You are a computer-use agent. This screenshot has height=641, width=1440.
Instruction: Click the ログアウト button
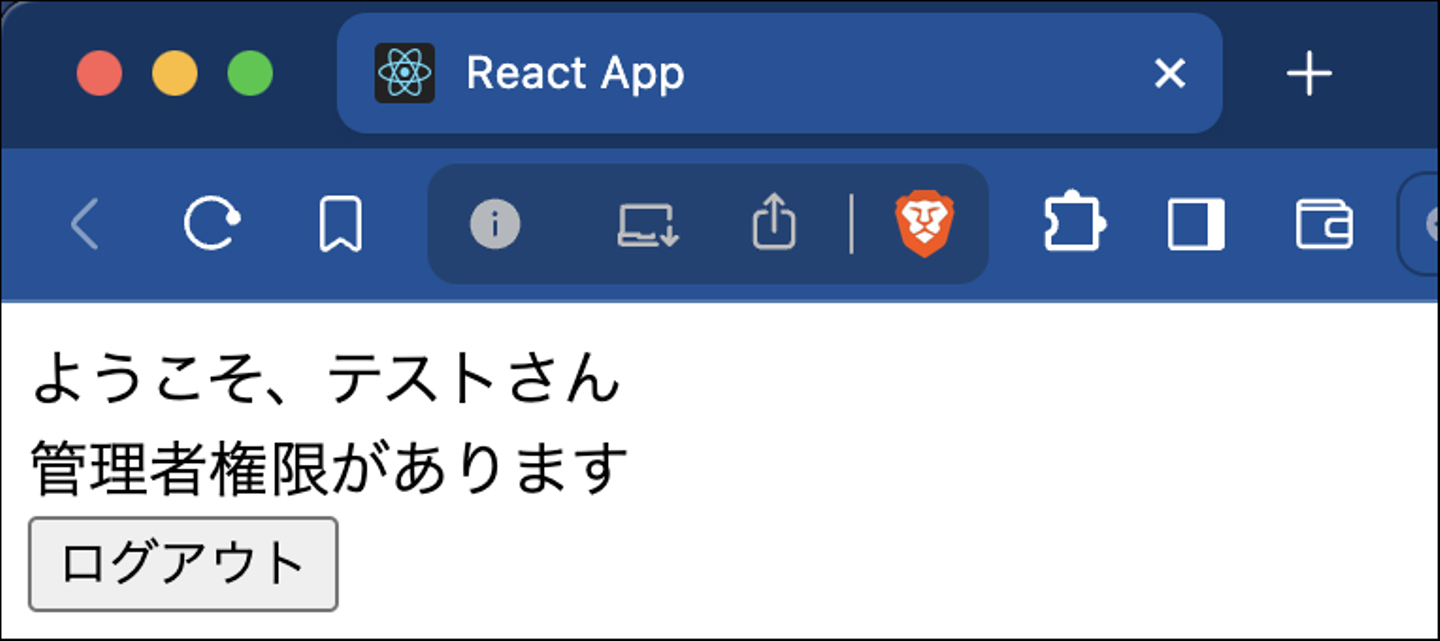coord(183,564)
